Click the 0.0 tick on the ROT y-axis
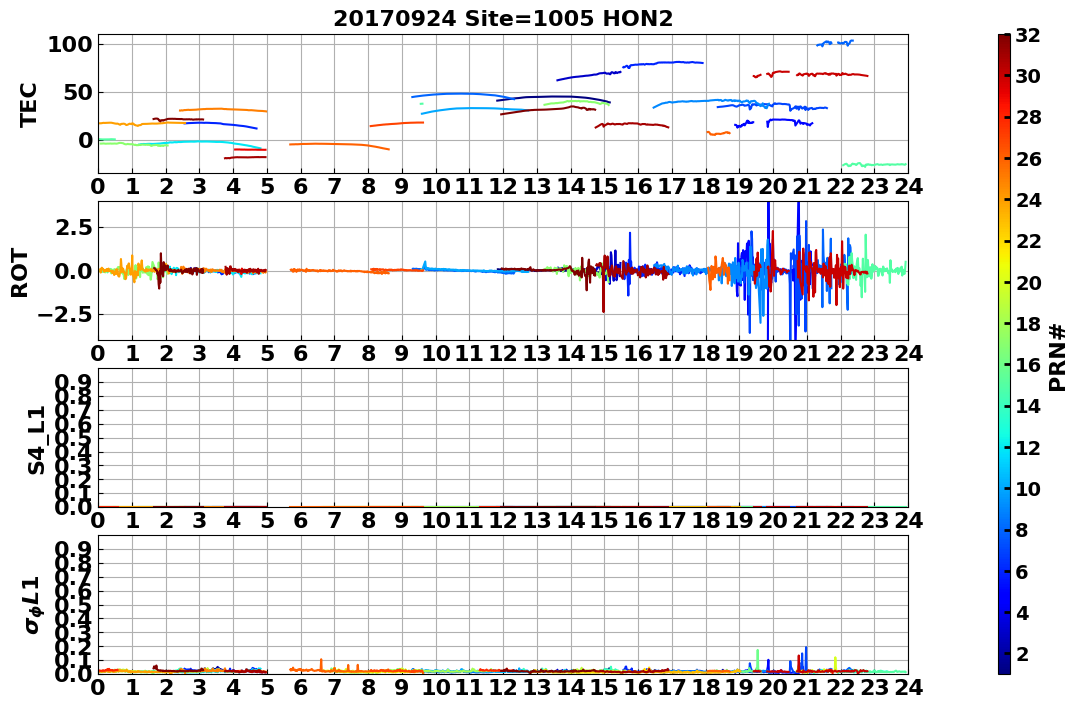The width and height of the screenshot is (1077, 709). pos(74,271)
